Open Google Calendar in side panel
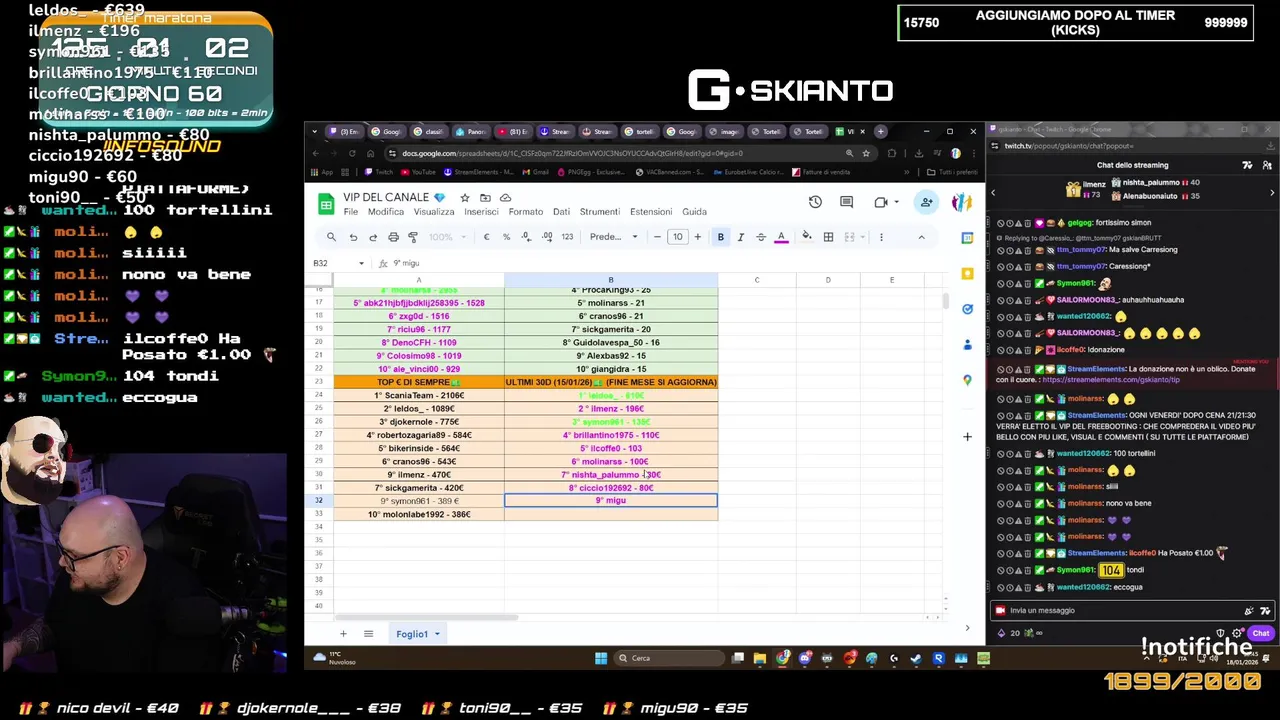 967,238
